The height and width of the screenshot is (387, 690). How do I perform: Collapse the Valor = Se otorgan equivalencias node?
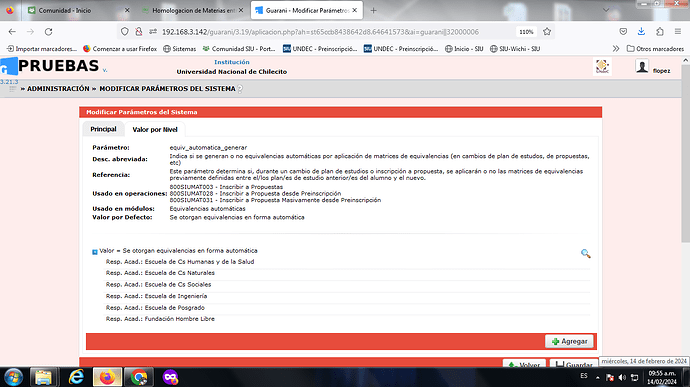coord(95,252)
